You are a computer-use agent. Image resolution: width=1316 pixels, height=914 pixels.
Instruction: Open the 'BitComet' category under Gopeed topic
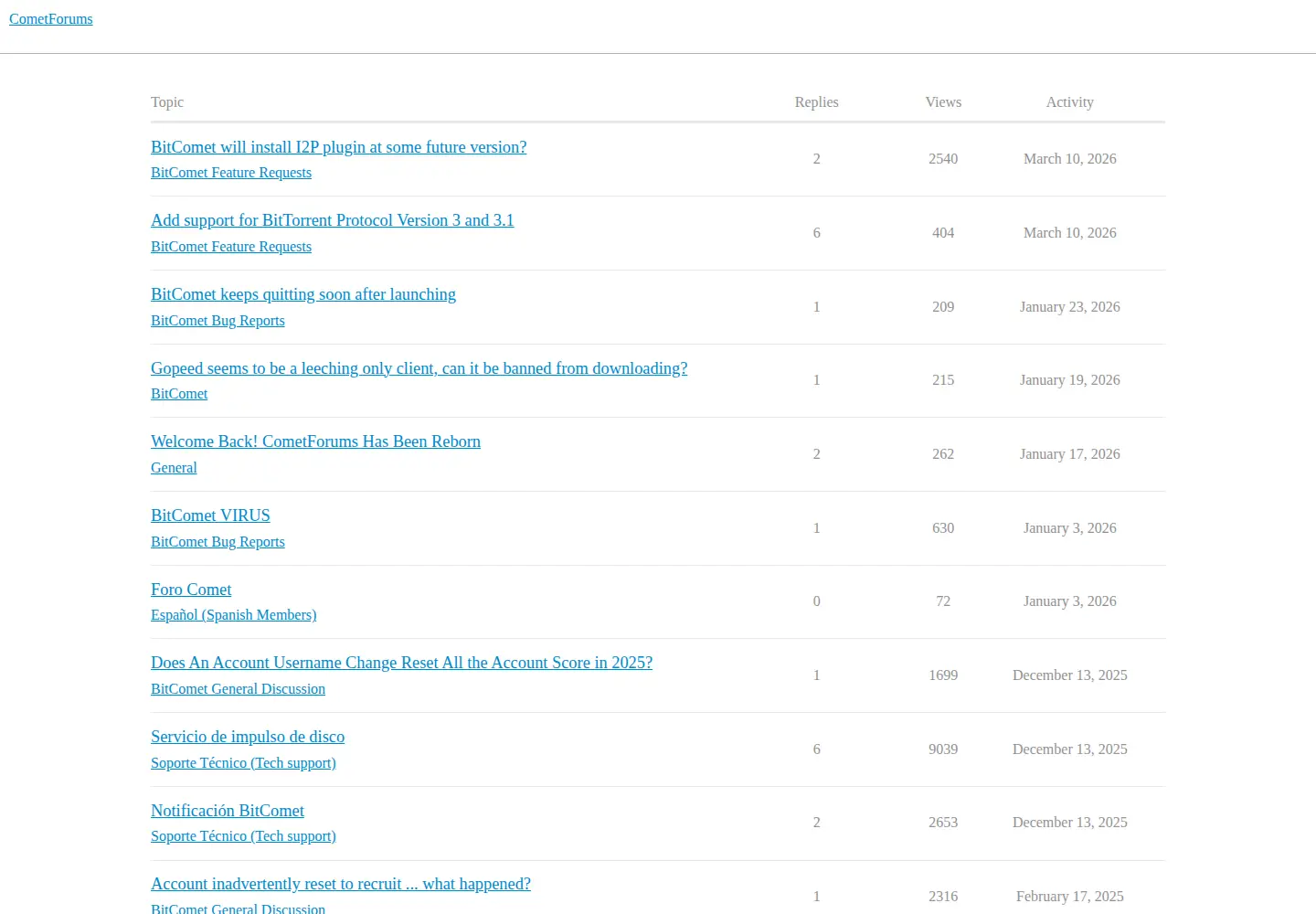click(x=179, y=394)
